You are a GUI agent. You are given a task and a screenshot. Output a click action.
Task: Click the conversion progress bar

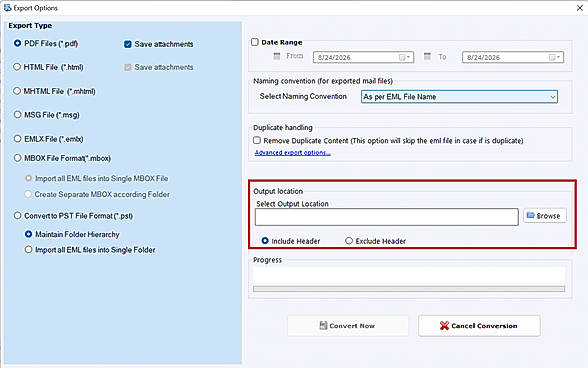point(409,289)
